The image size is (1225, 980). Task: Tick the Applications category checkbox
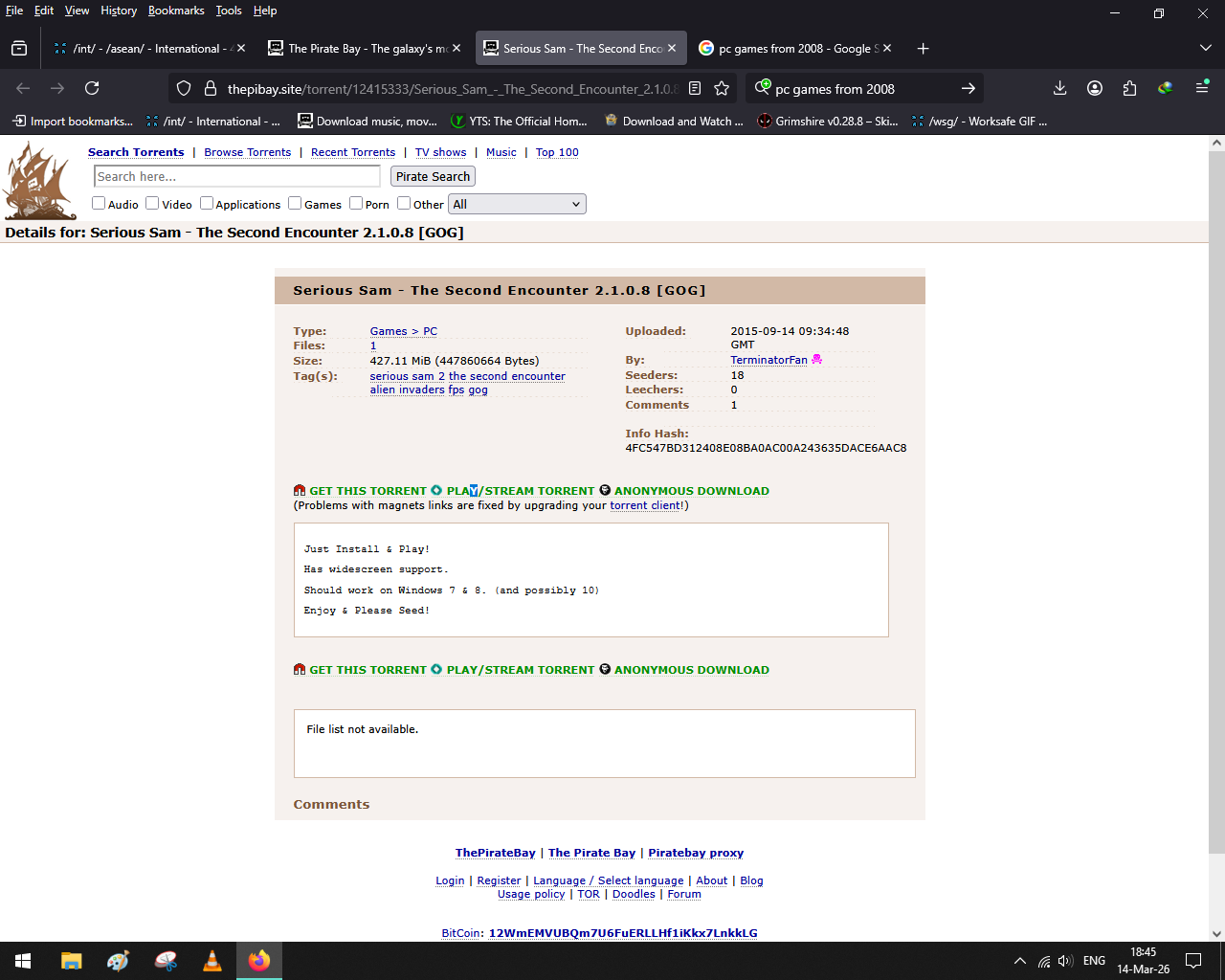206,203
